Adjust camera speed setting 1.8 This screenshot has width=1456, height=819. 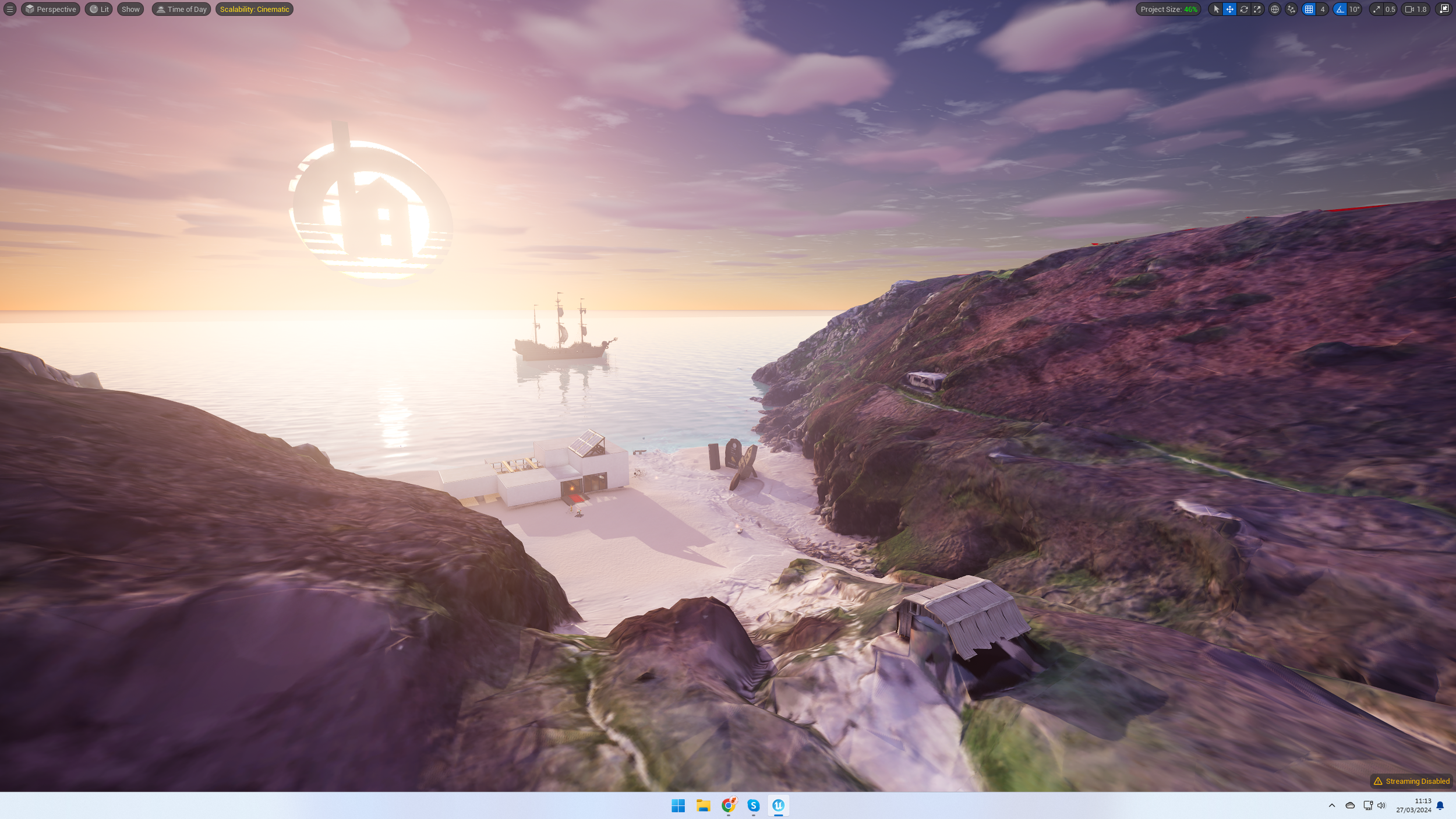[x=1416, y=9]
